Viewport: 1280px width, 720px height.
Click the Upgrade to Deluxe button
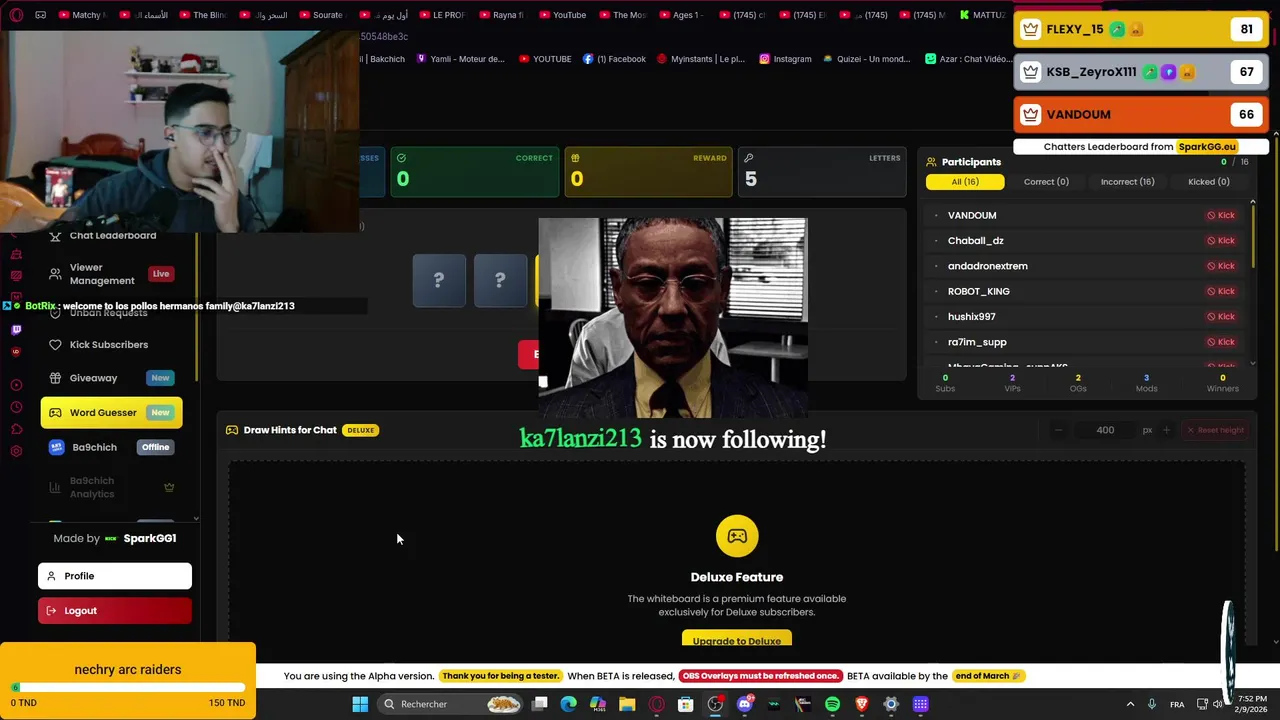[x=737, y=640]
